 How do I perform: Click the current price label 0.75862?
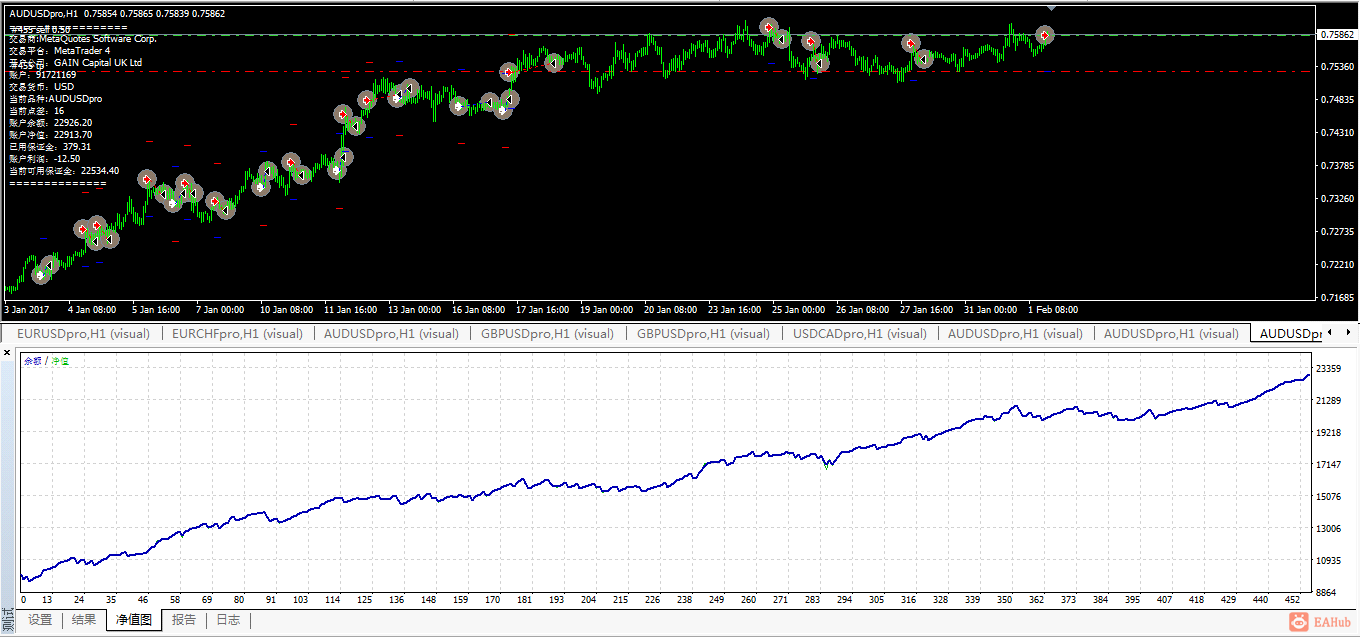pos(1338,34)
